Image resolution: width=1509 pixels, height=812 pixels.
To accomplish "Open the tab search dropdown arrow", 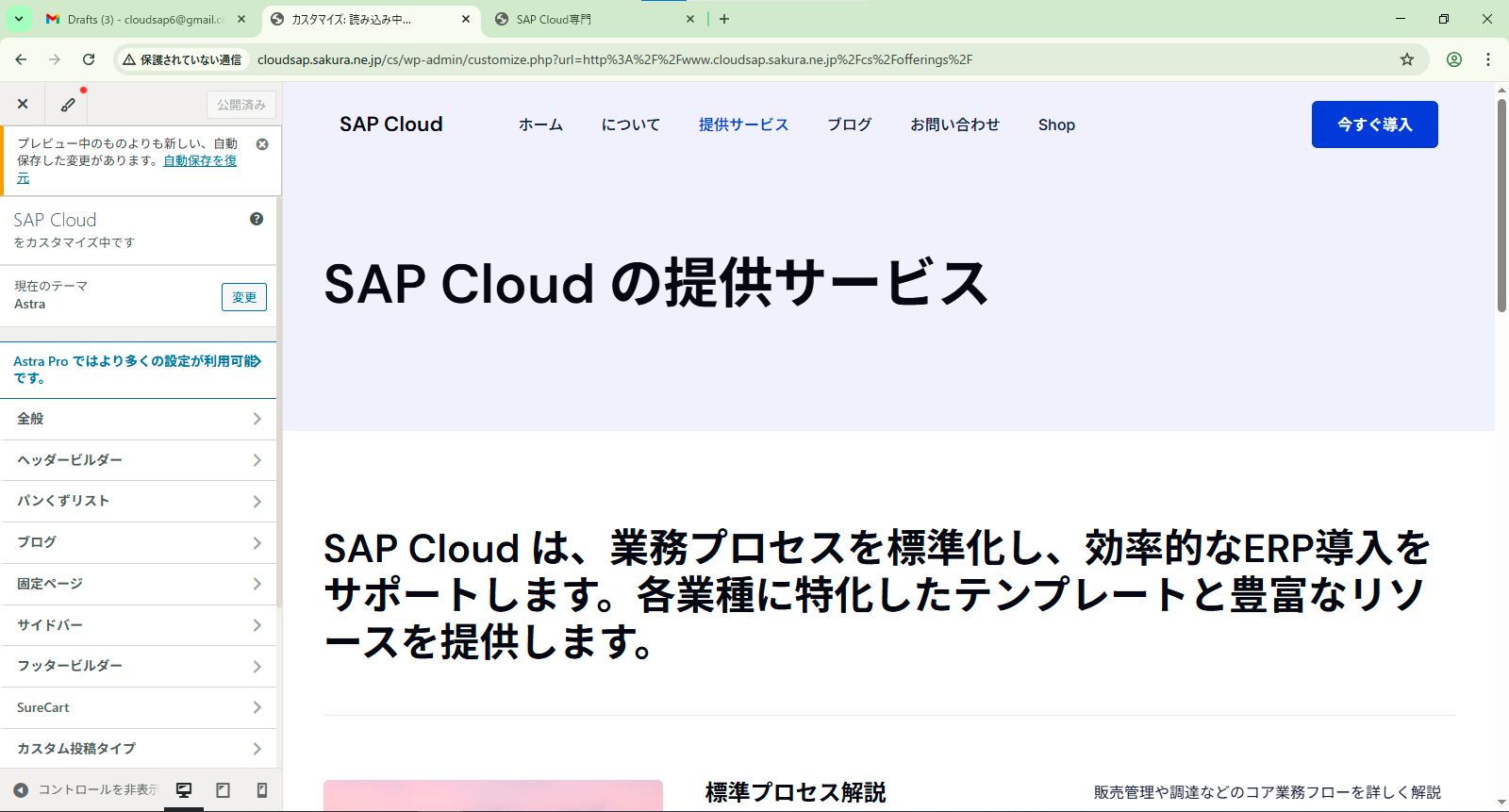I will tap(18, 19).
